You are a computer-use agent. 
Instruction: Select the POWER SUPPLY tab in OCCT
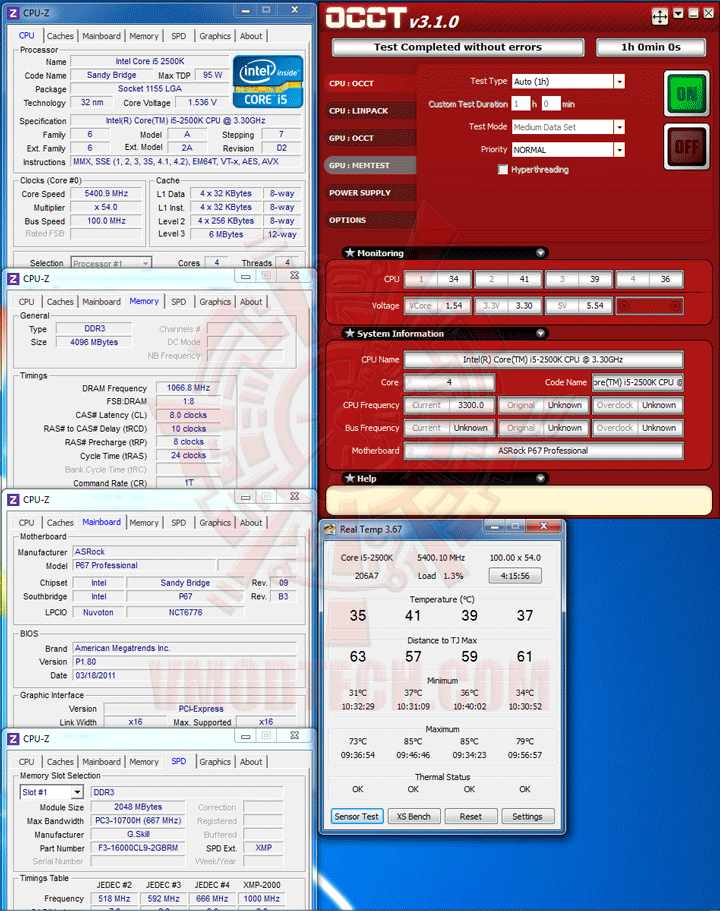[371, 192]
